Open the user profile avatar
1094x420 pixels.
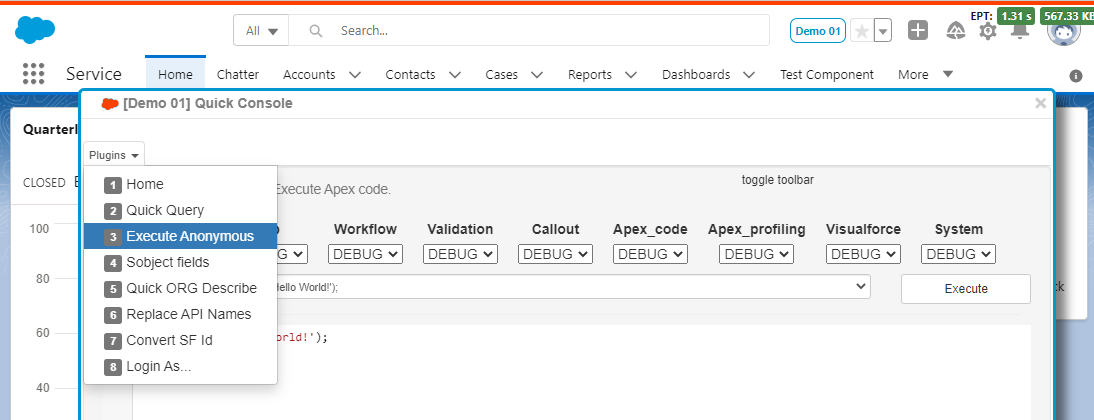[1064, 33]
